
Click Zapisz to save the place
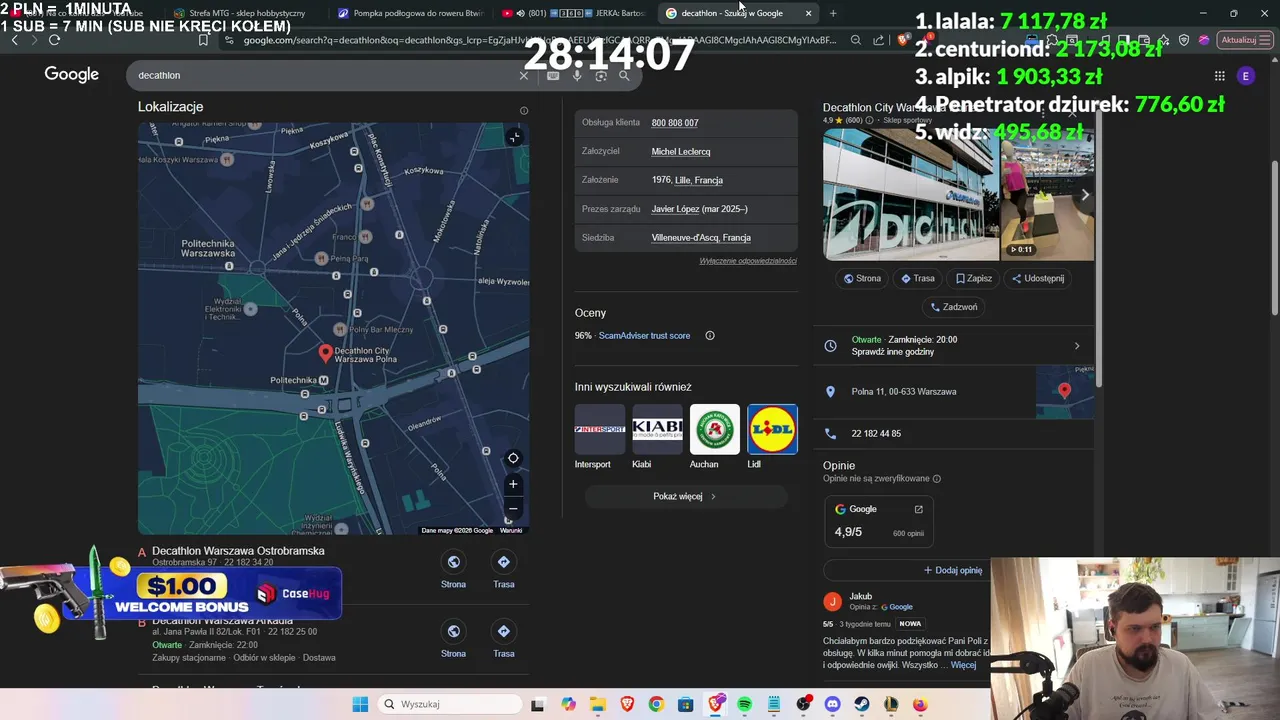click(974, 279)
